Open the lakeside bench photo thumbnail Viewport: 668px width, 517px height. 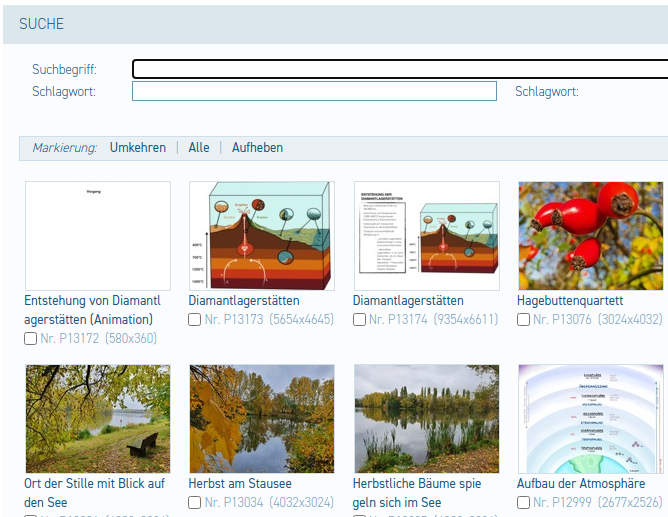pyautogui.click(x=98, y=418)
